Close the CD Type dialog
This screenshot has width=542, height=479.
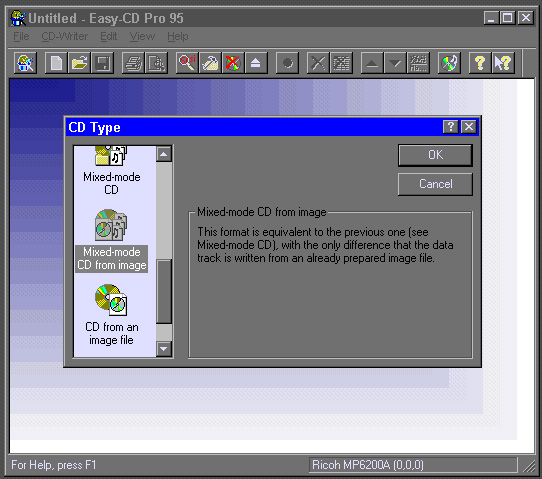[x=469, y=127]
